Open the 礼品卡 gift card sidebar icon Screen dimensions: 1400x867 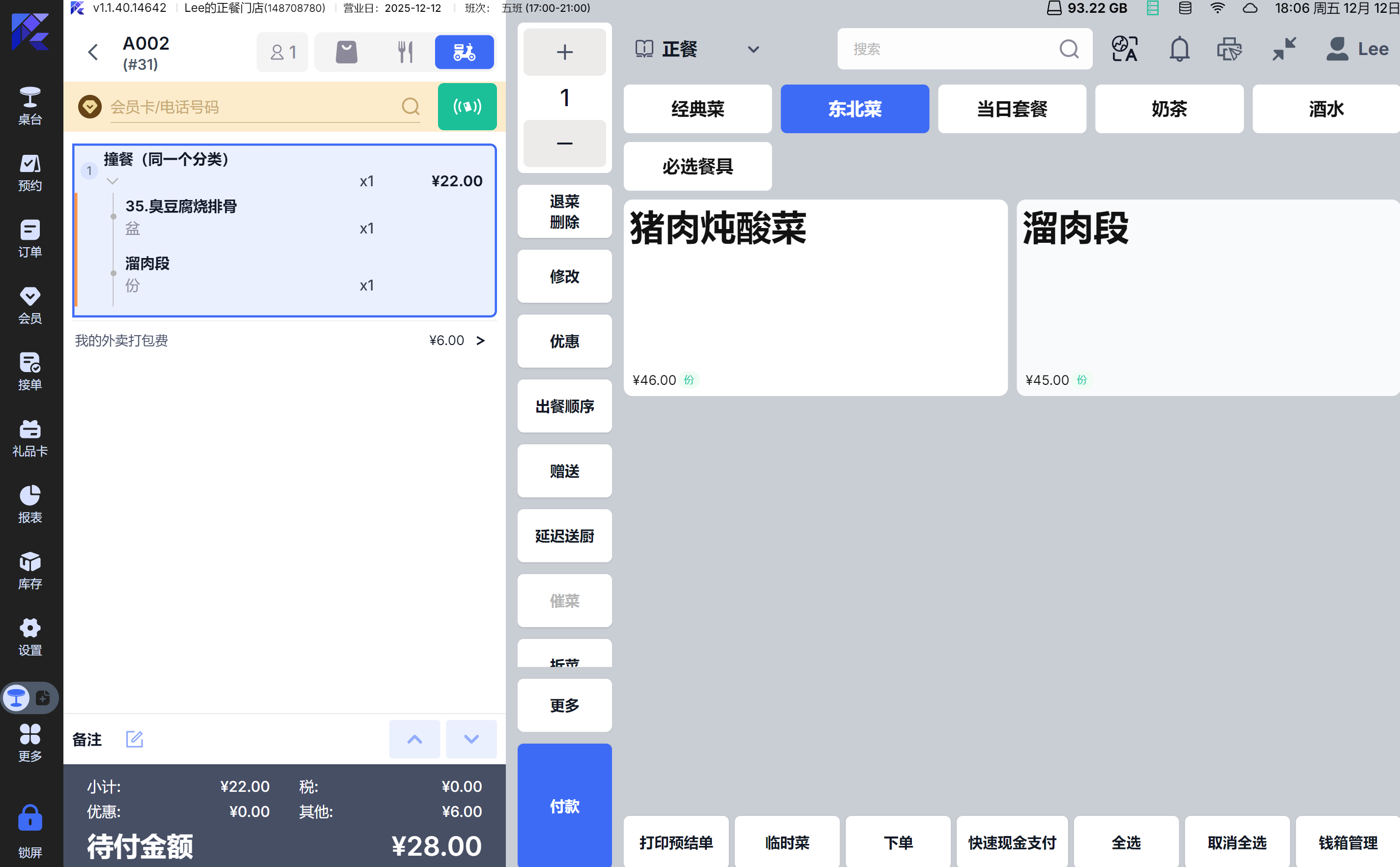pyautogui.click(x=30, y=438)
